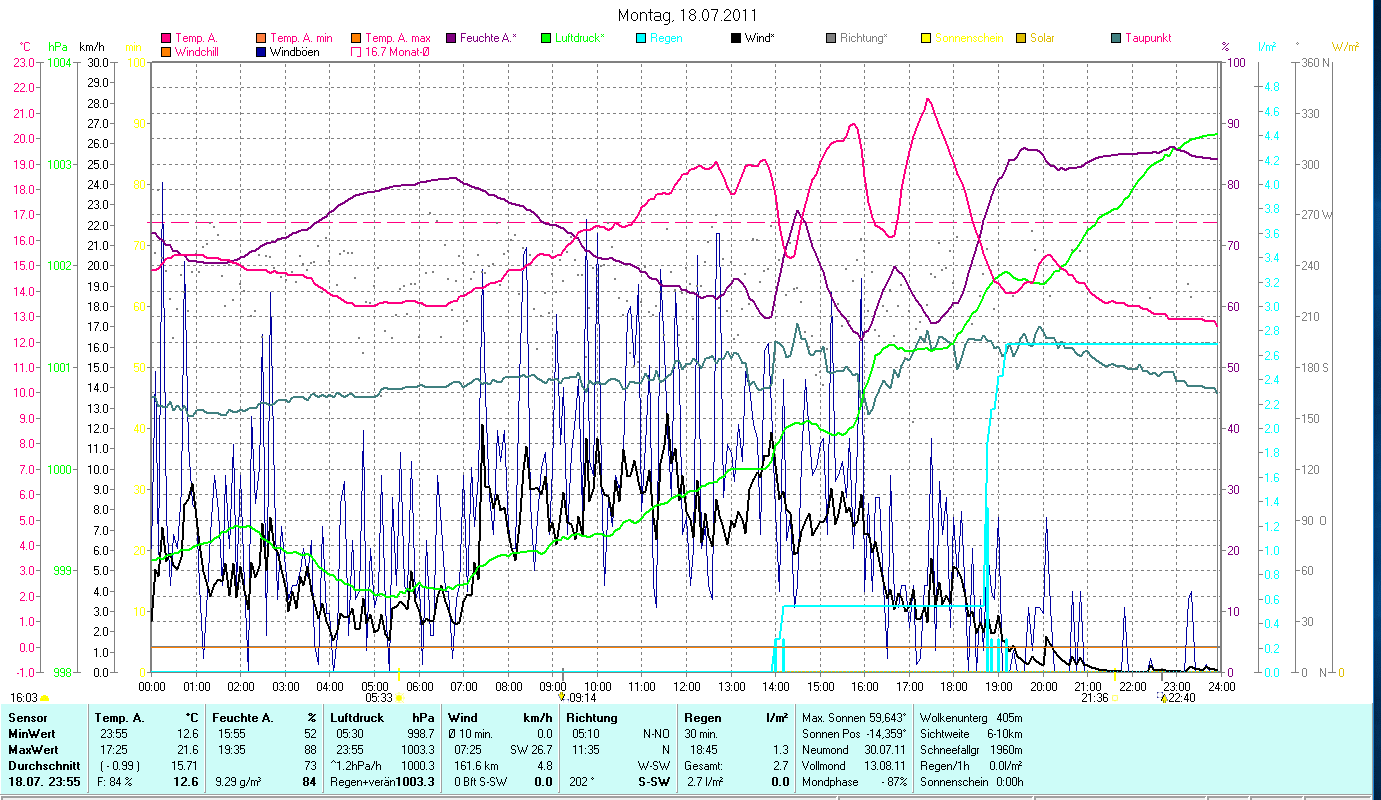
Task: Click the Gesamt: rain total label
Action: pos(703,765)
